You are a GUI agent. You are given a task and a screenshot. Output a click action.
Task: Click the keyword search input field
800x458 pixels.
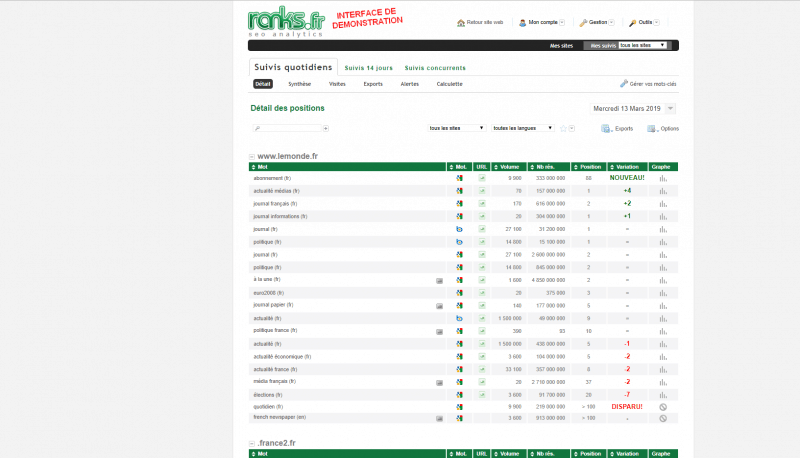[290, 129]
